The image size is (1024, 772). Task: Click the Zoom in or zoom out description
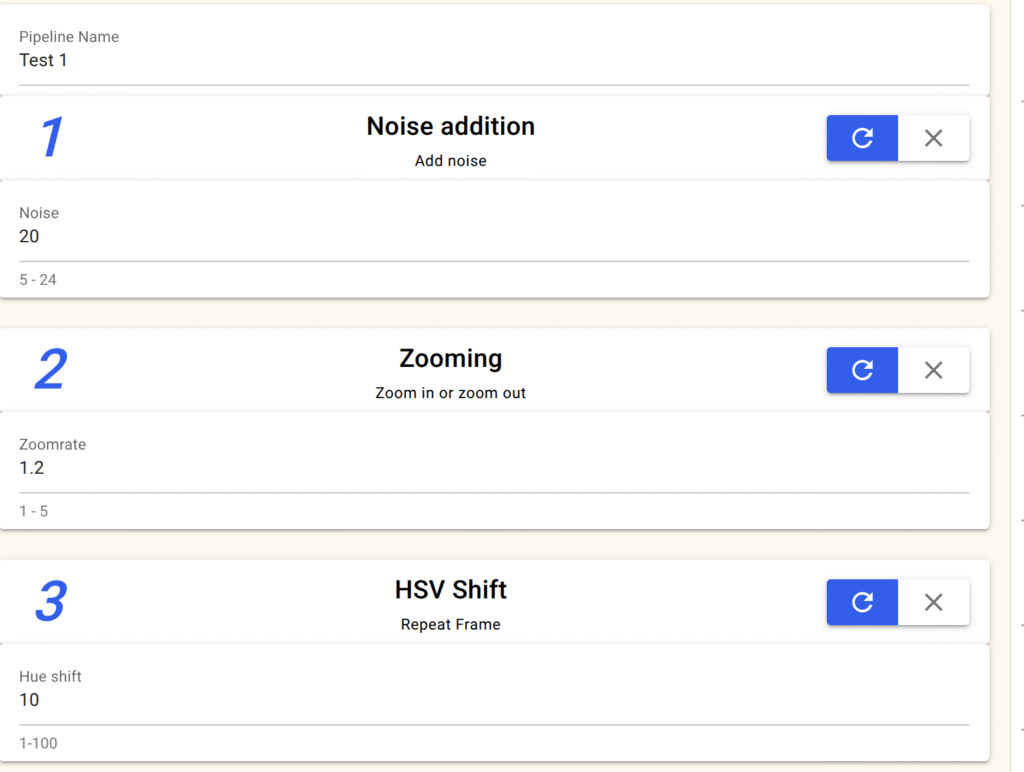[x=450, y=393]
